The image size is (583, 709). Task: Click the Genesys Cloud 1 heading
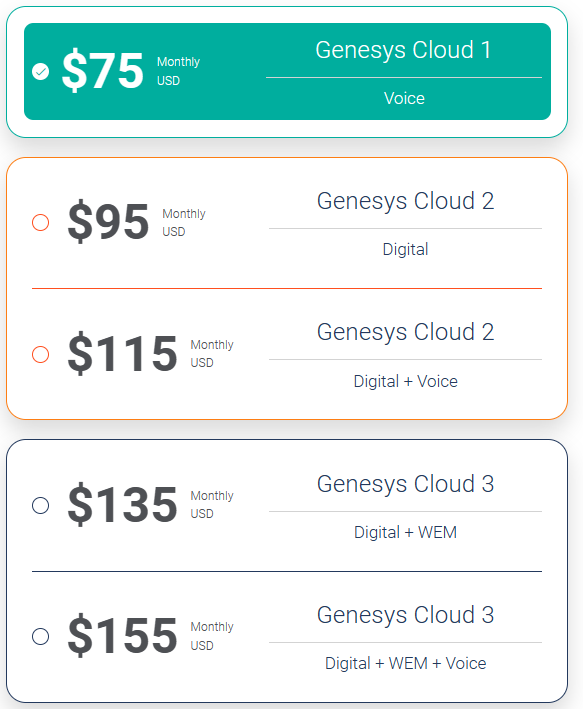pos(403,50)
